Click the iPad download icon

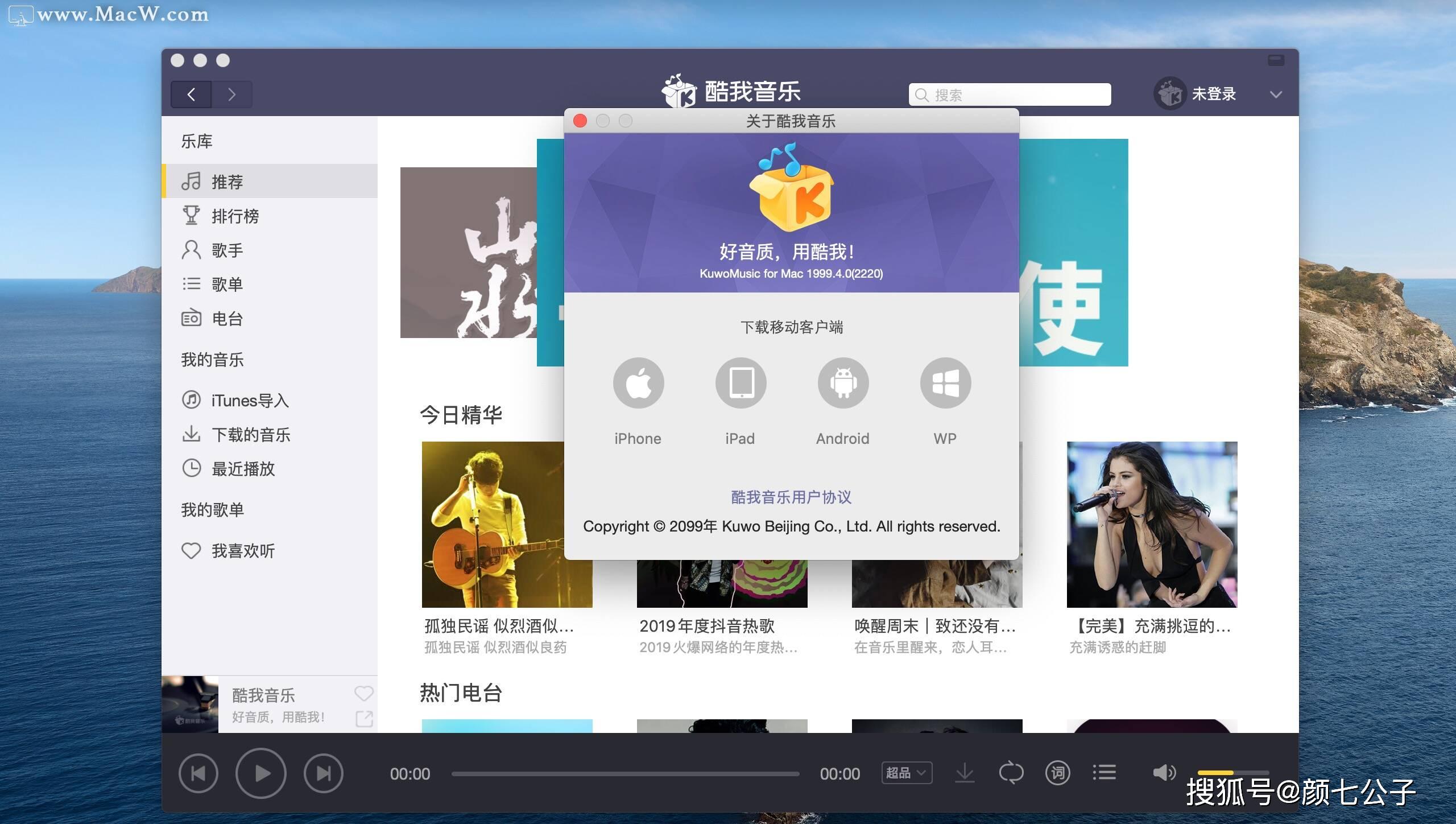[741, 383]
